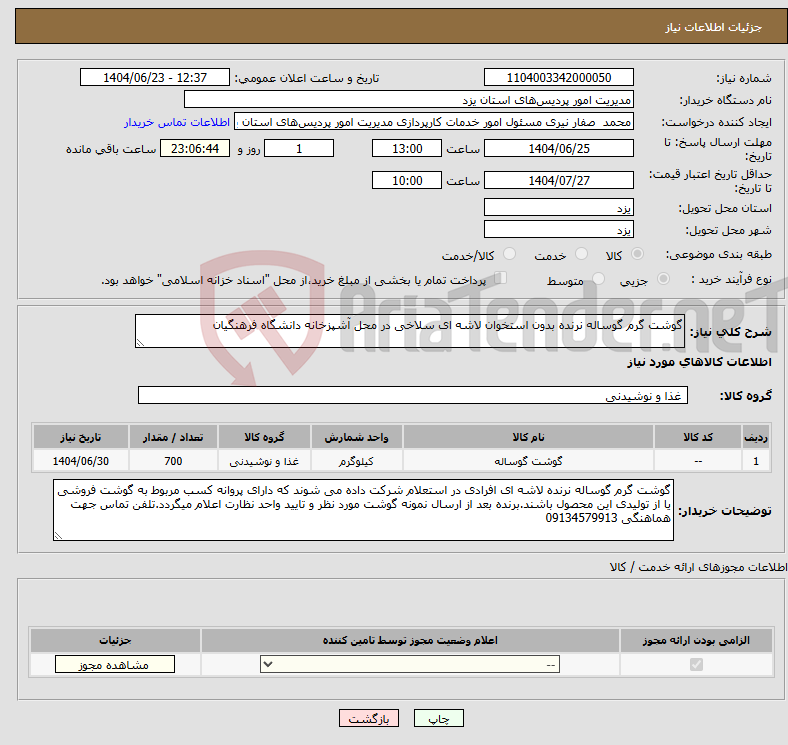Viewport: 788px width, 745px height.
Task: Click the deadline hour field 13:00
Action: [407, 149]
